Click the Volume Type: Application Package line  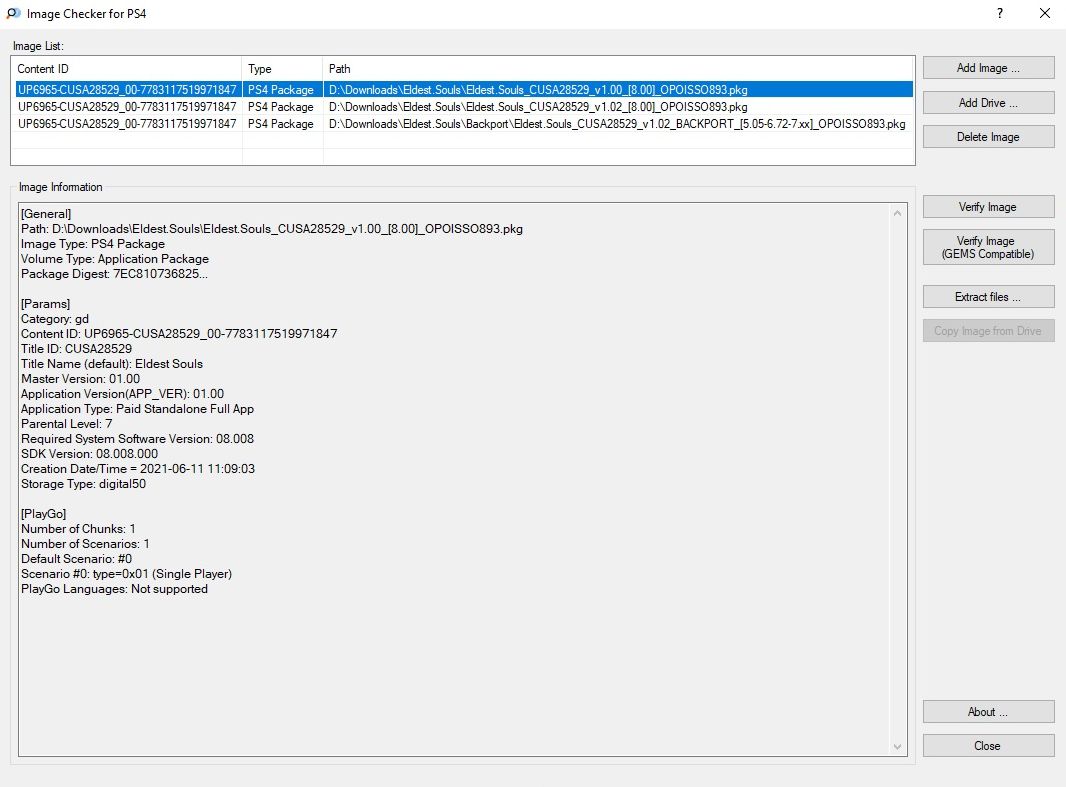(115, 259)
